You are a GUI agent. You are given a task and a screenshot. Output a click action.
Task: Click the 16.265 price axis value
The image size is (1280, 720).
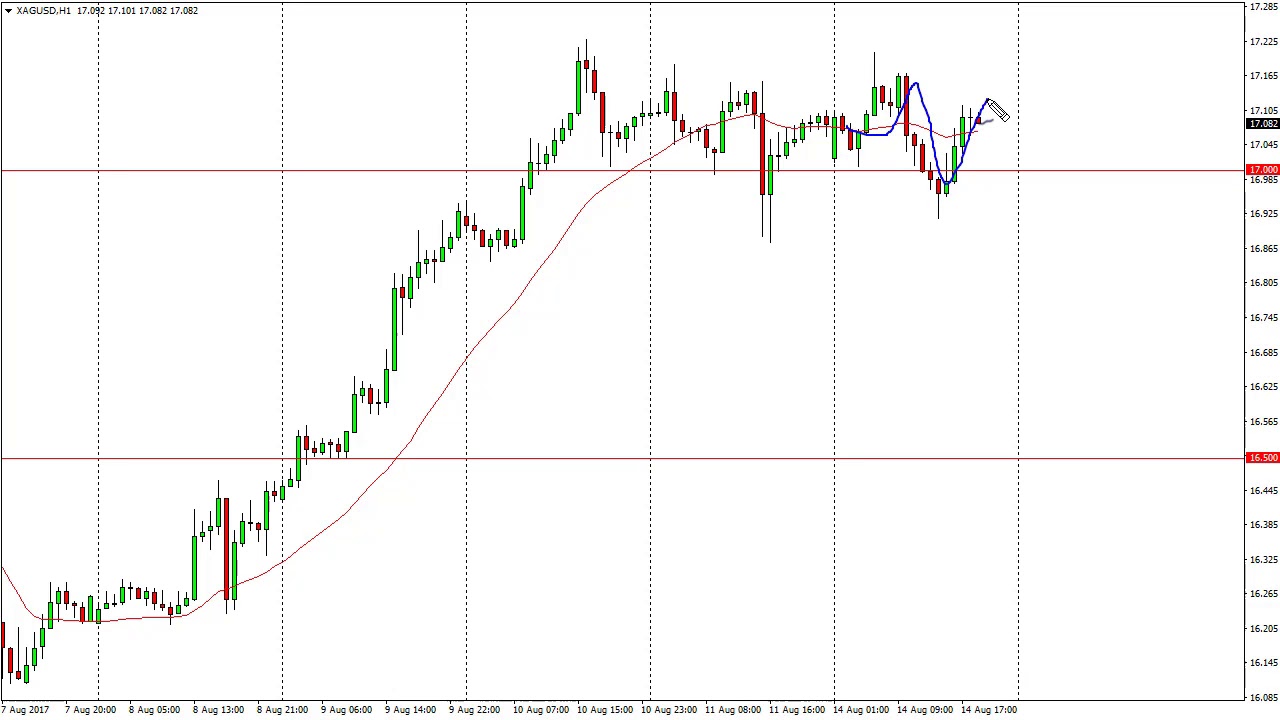(1263, 594)
